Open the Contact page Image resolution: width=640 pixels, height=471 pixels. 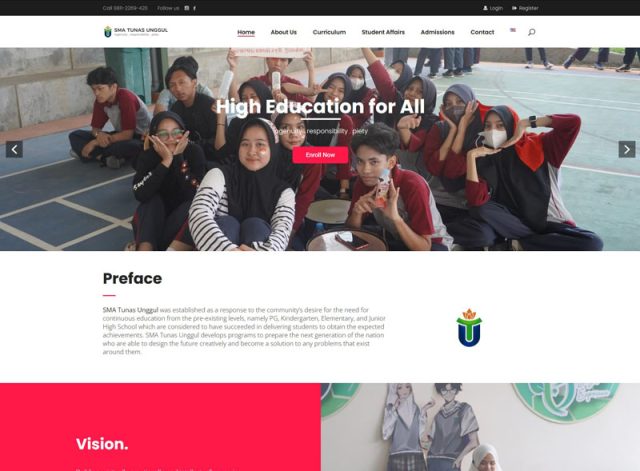(x=482, y=32)
